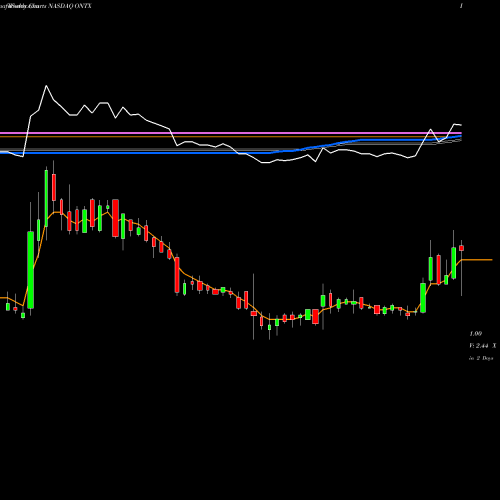The image size is (500, 500).
Task: Click the NASDAQ ONTX ticker label
Action: click(x=70, y=6)
